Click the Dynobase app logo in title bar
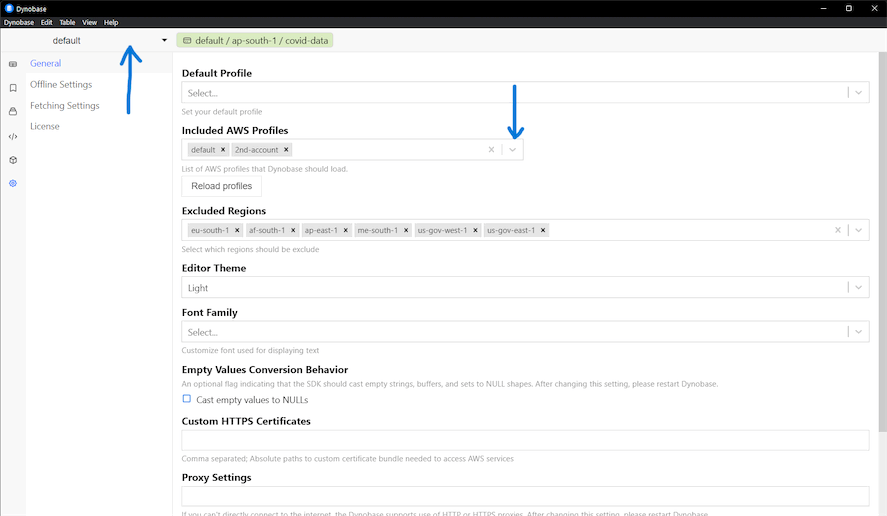 [8, 8]
